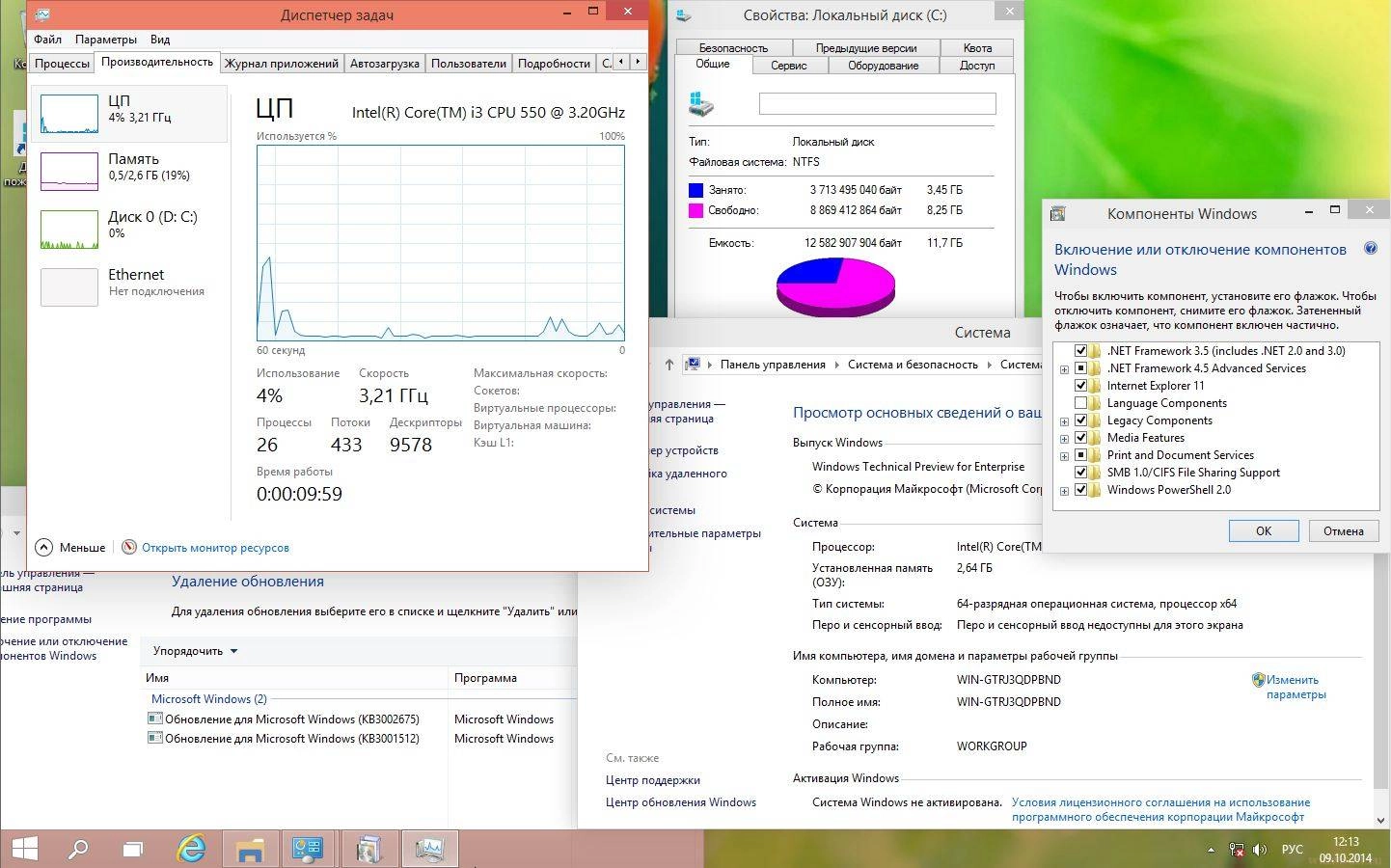
Task: Click the disk usage pie chart
Action: pyautogui.click(x=835, y=286)
